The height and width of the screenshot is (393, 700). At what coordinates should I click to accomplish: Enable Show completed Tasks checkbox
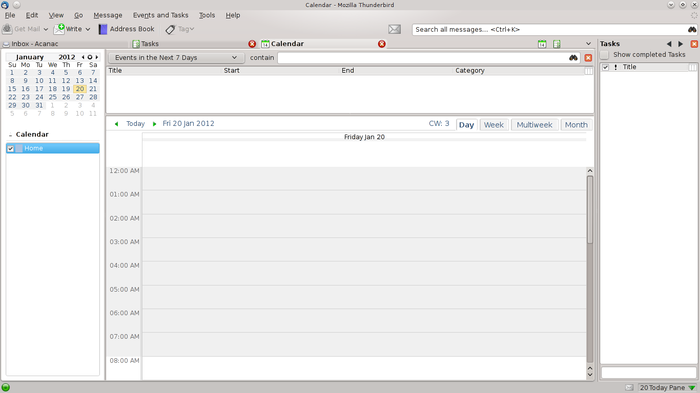point(604,54)
